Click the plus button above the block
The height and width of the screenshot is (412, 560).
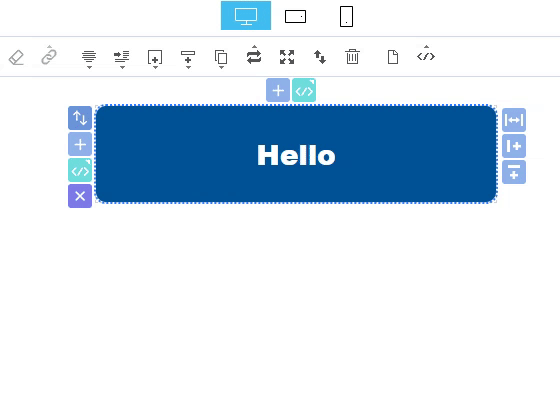point(278,90)
